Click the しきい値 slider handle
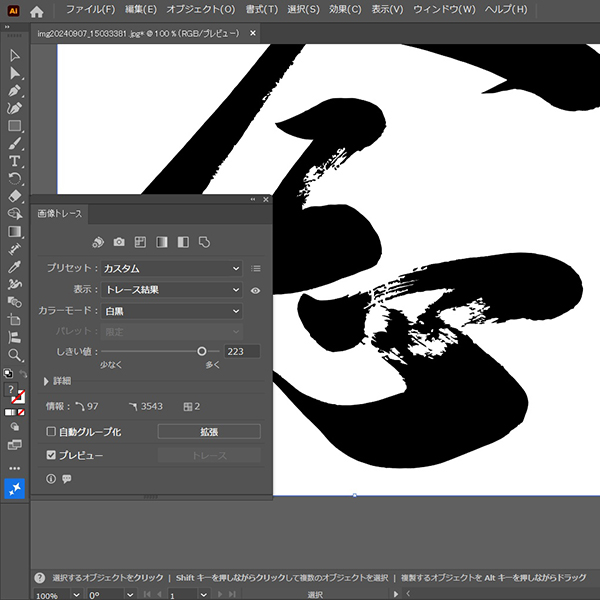The image size is (600, 600). [202, 351]
